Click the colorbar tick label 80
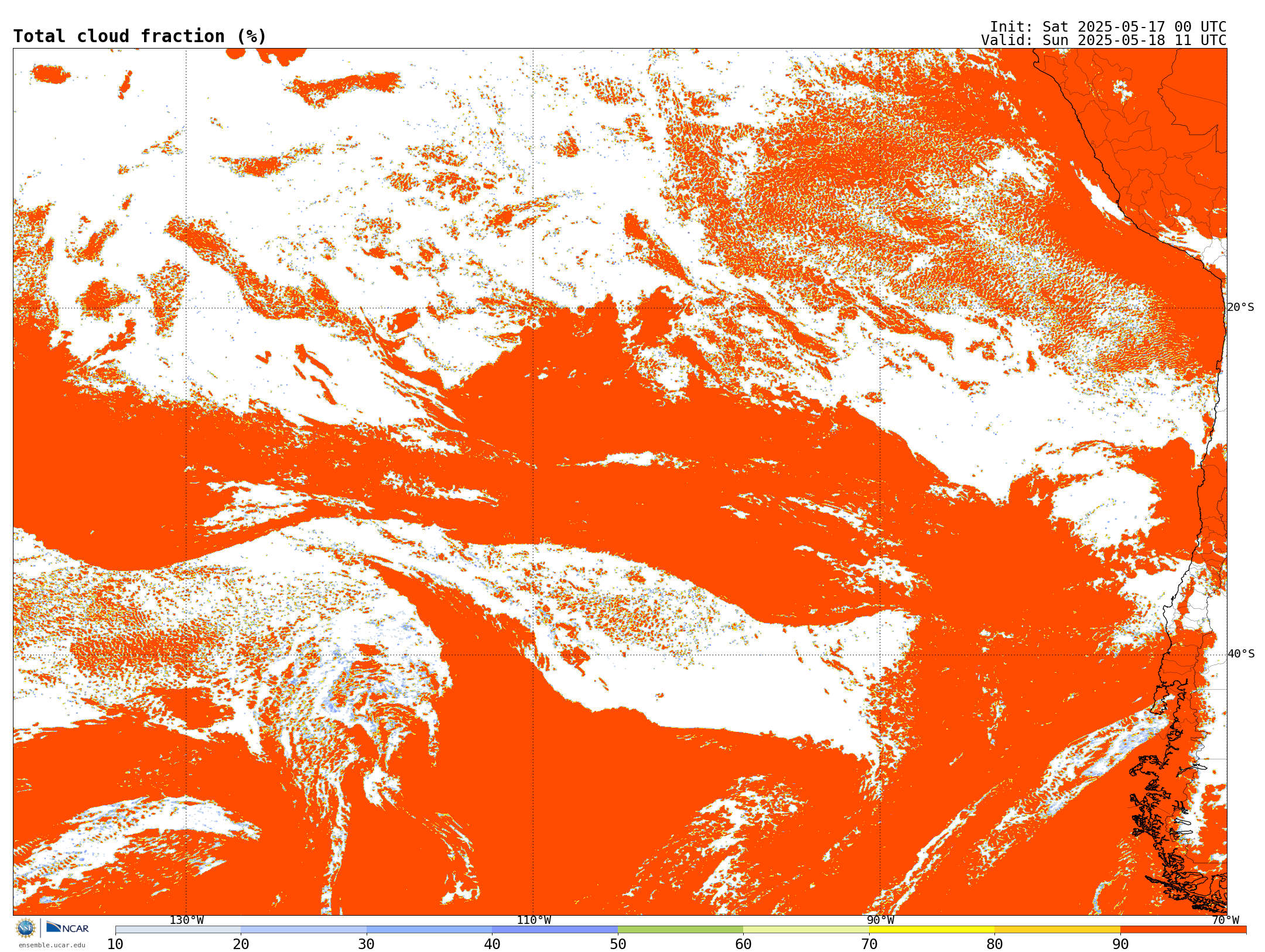The height and width of the screenshot is (952, 1265). point(994,944)
